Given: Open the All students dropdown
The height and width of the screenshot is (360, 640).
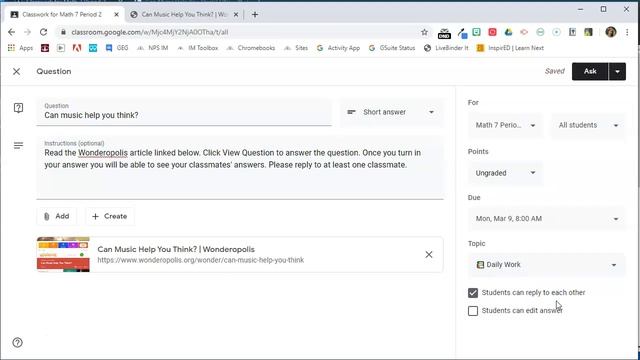Looking at the screenshot, I should pos(588,125).
